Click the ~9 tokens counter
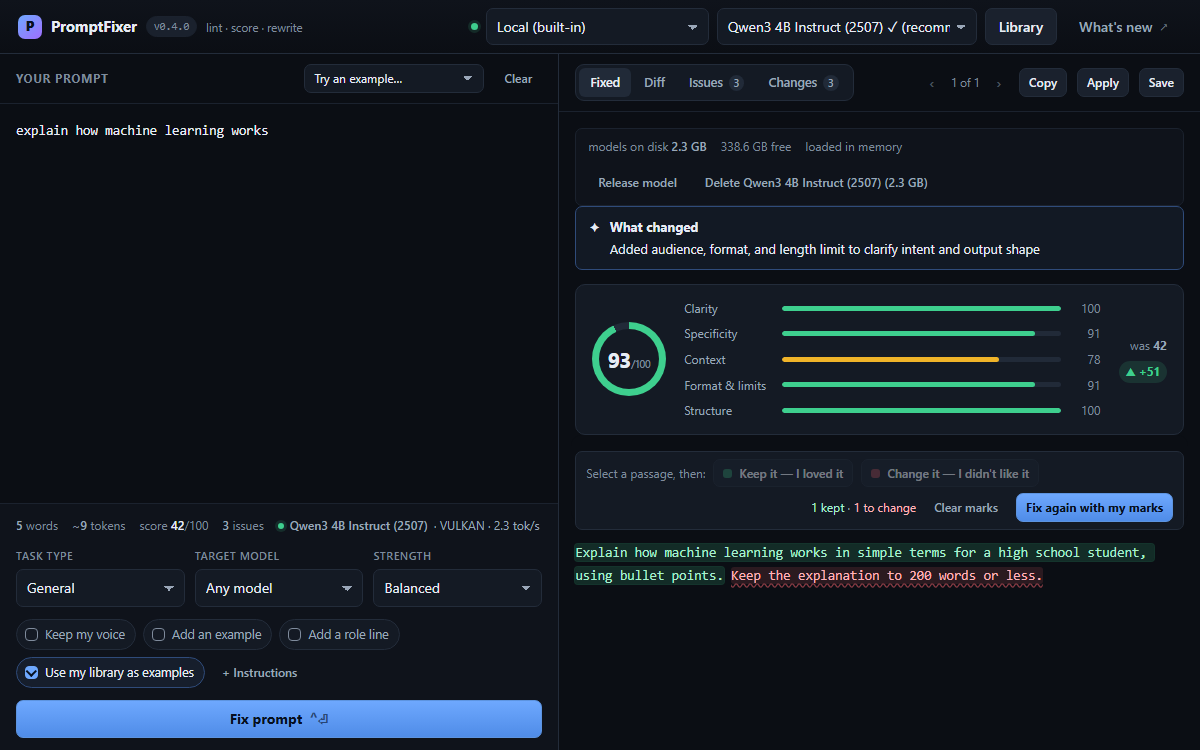The image size is (1200, 750). pyautogui.click(x=99, y=526)
